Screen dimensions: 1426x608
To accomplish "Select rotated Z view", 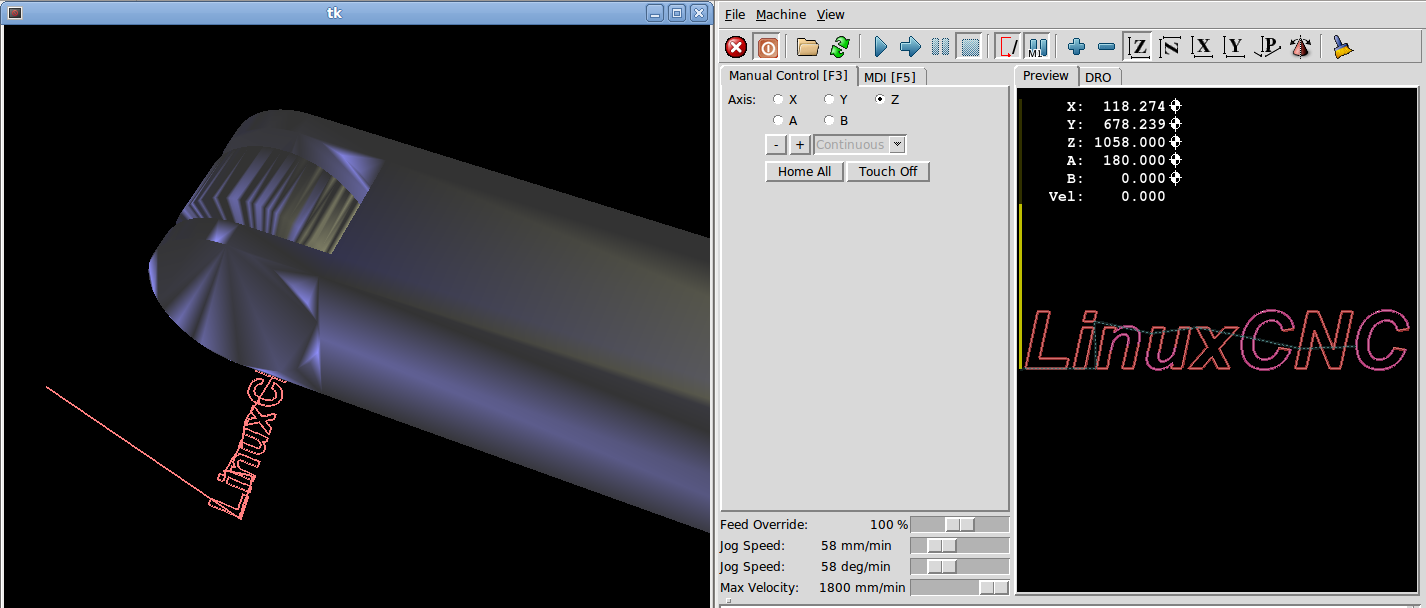I will pos(1170,47).
